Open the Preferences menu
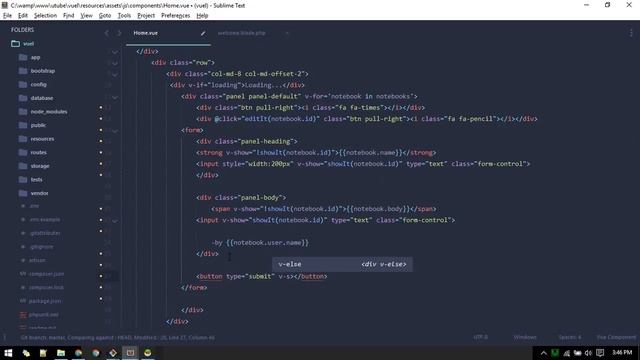 tap(176, 16)
